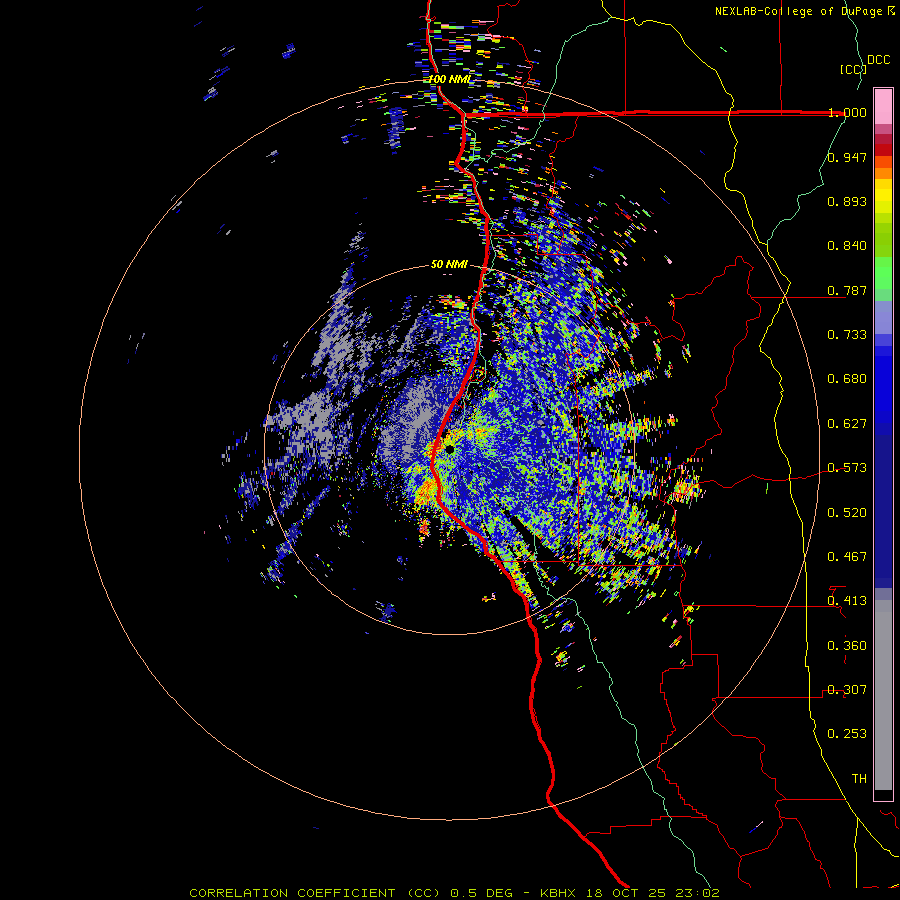Pick the red swatch on the color bar
Image resolution: width=900 pixels, height=900 pixels.
[x=883, y=150]
